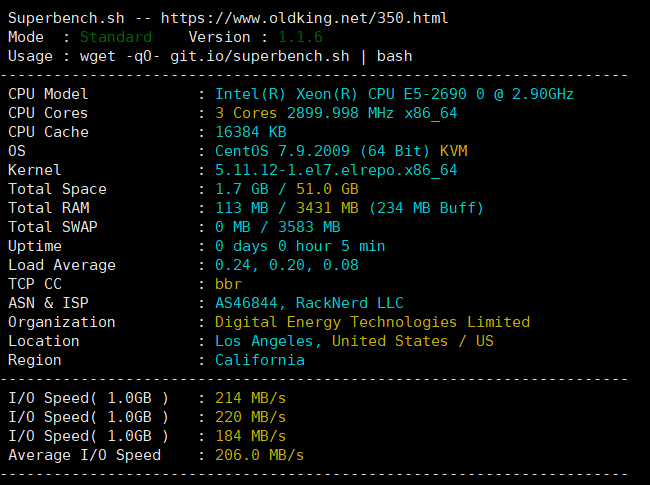Click the Uptime value text
This screenshot has height=485, width=650.
pos(300,246)
